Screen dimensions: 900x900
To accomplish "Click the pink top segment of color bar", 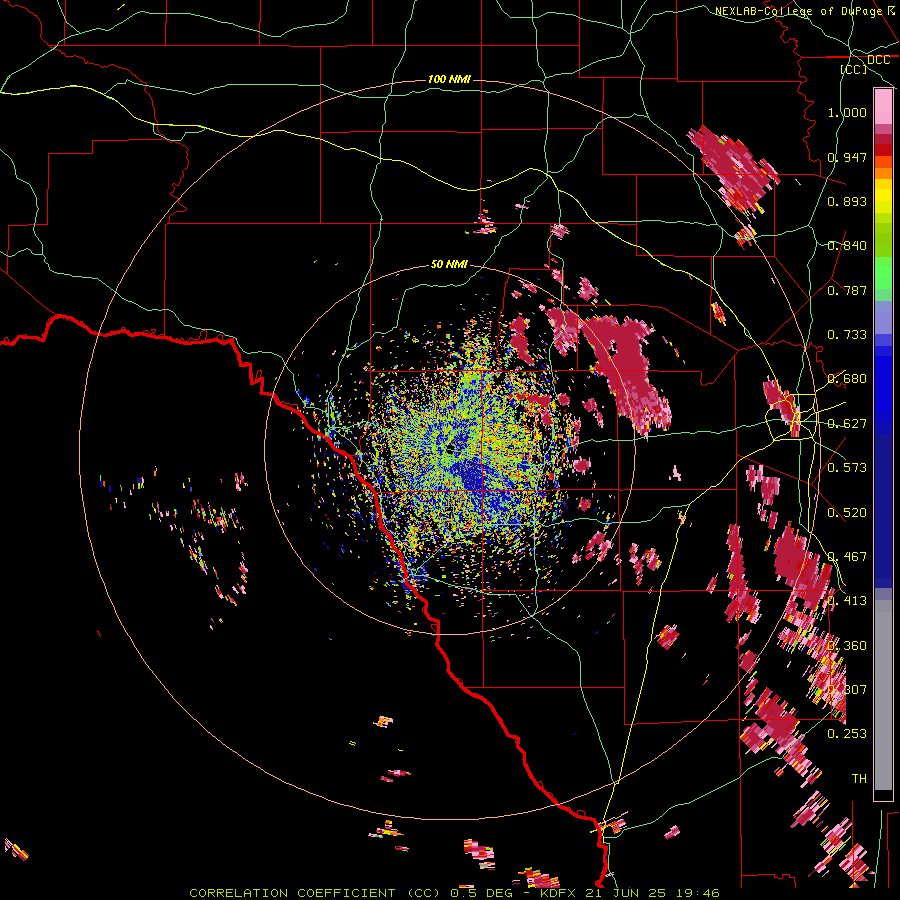I will (883, 106).
